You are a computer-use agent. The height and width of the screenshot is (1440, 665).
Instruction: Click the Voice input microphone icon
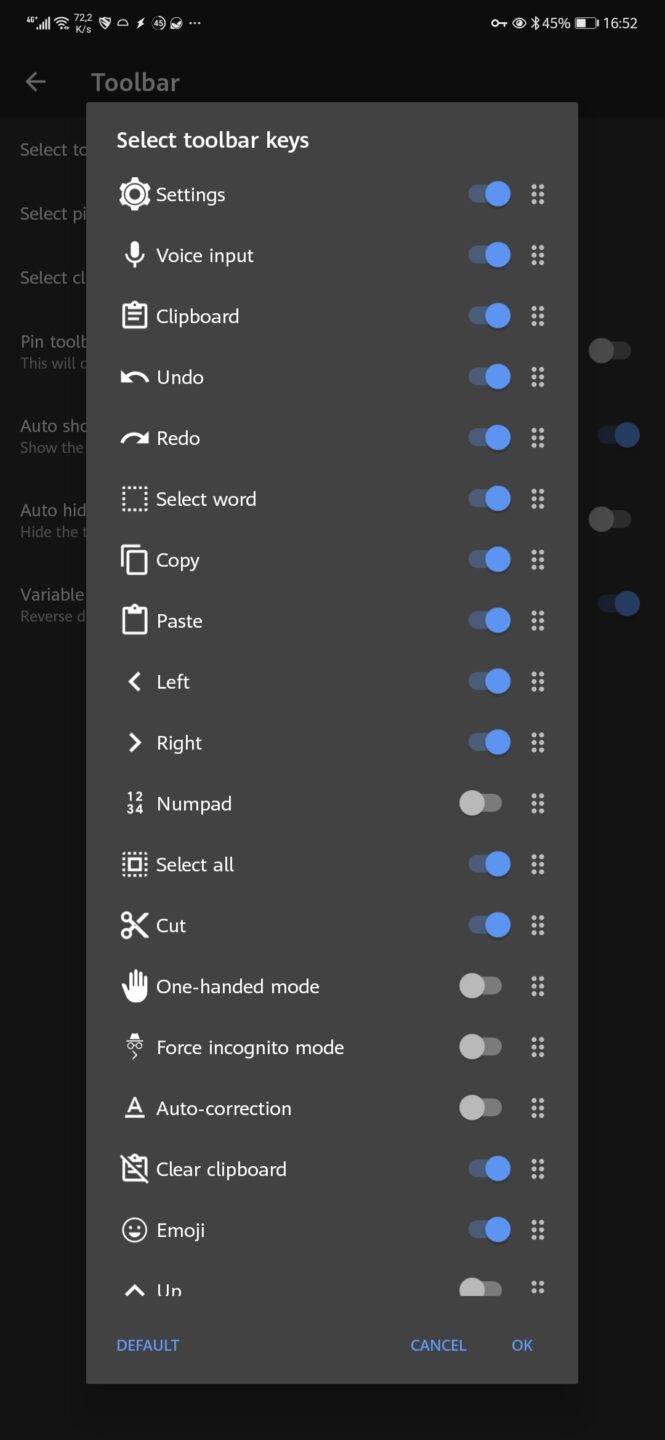coord(134,255)
